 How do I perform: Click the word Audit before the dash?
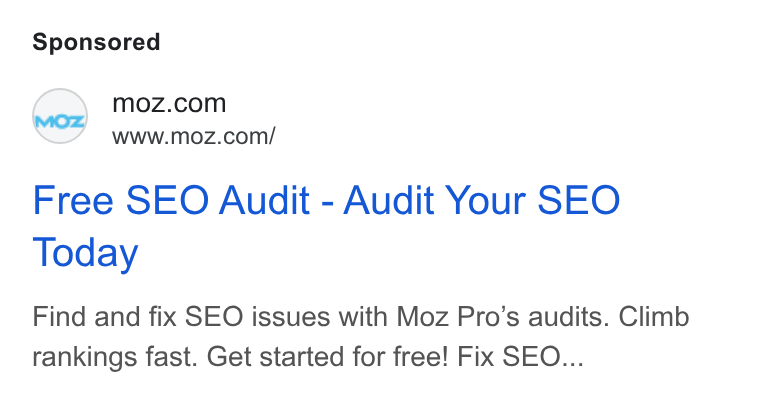(264, 200)
